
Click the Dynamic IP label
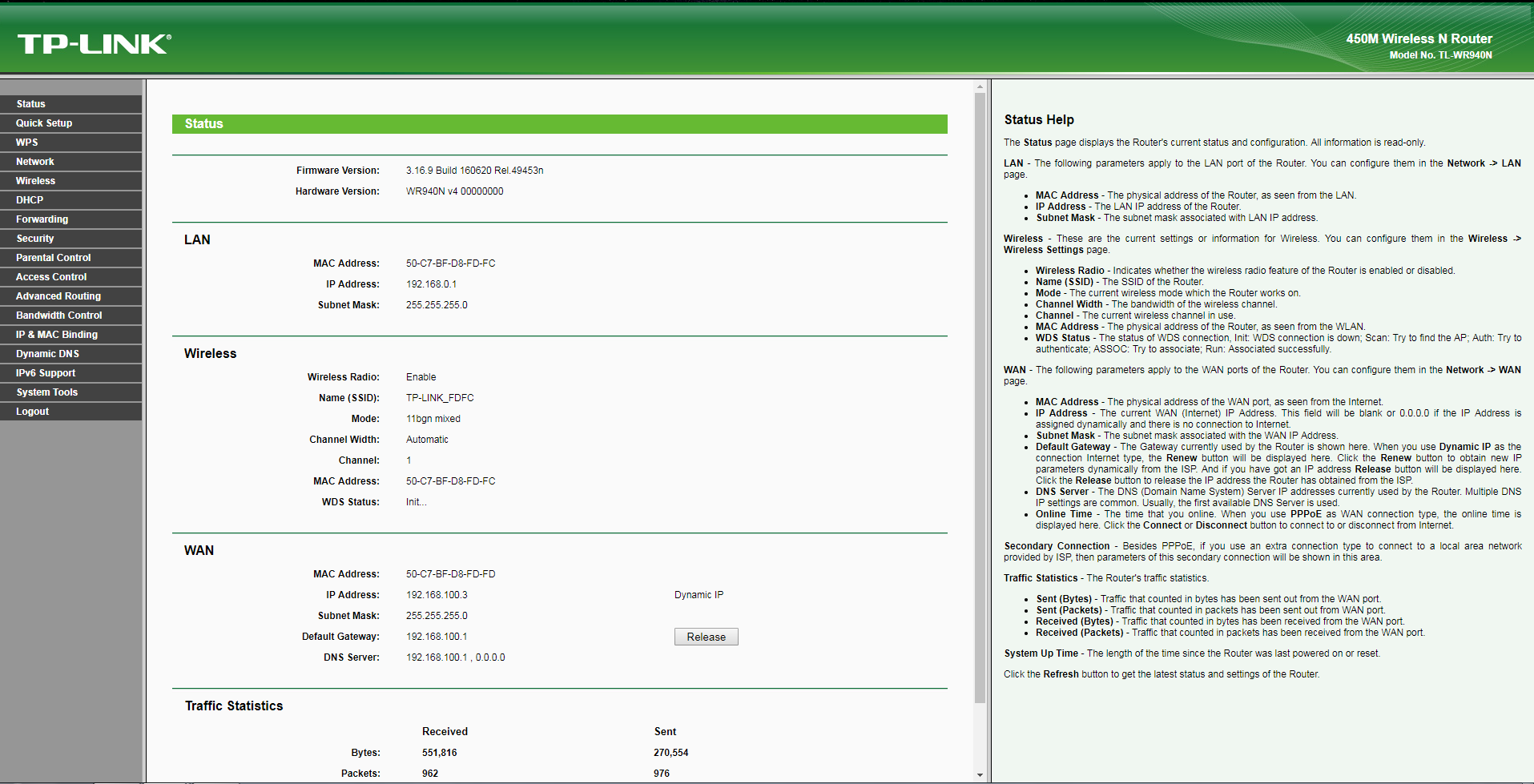(699, 595)
